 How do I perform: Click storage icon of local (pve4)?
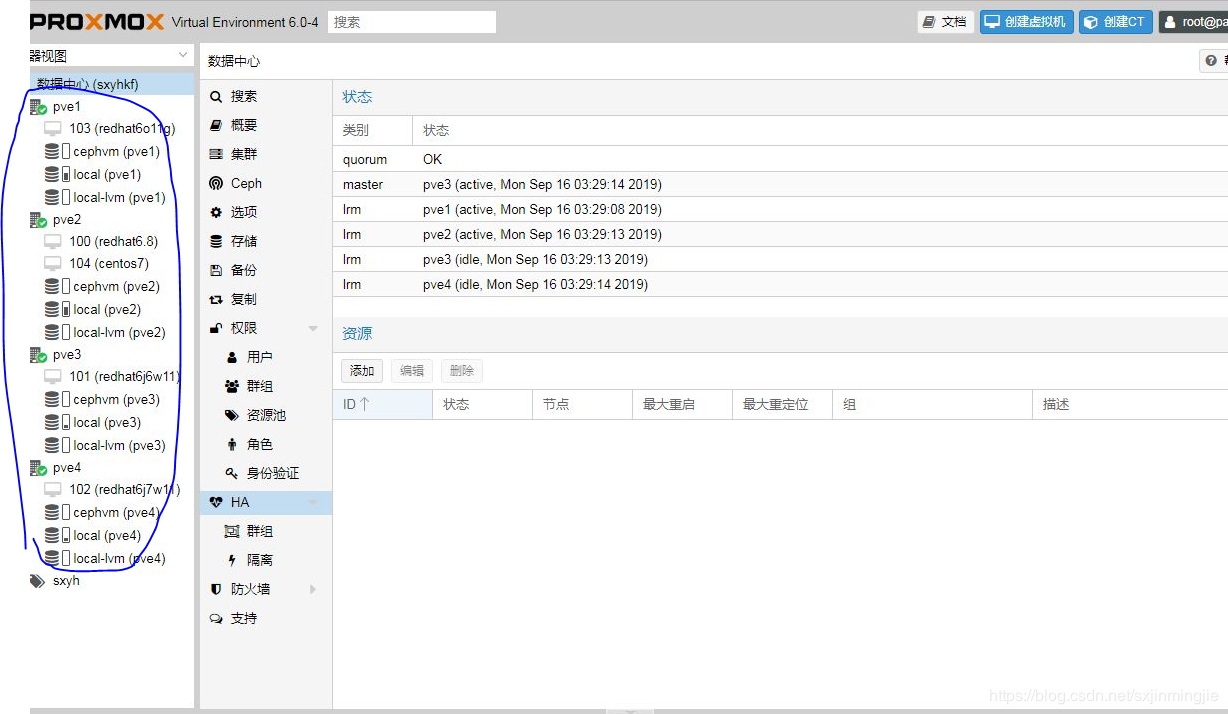pos(57,536)
